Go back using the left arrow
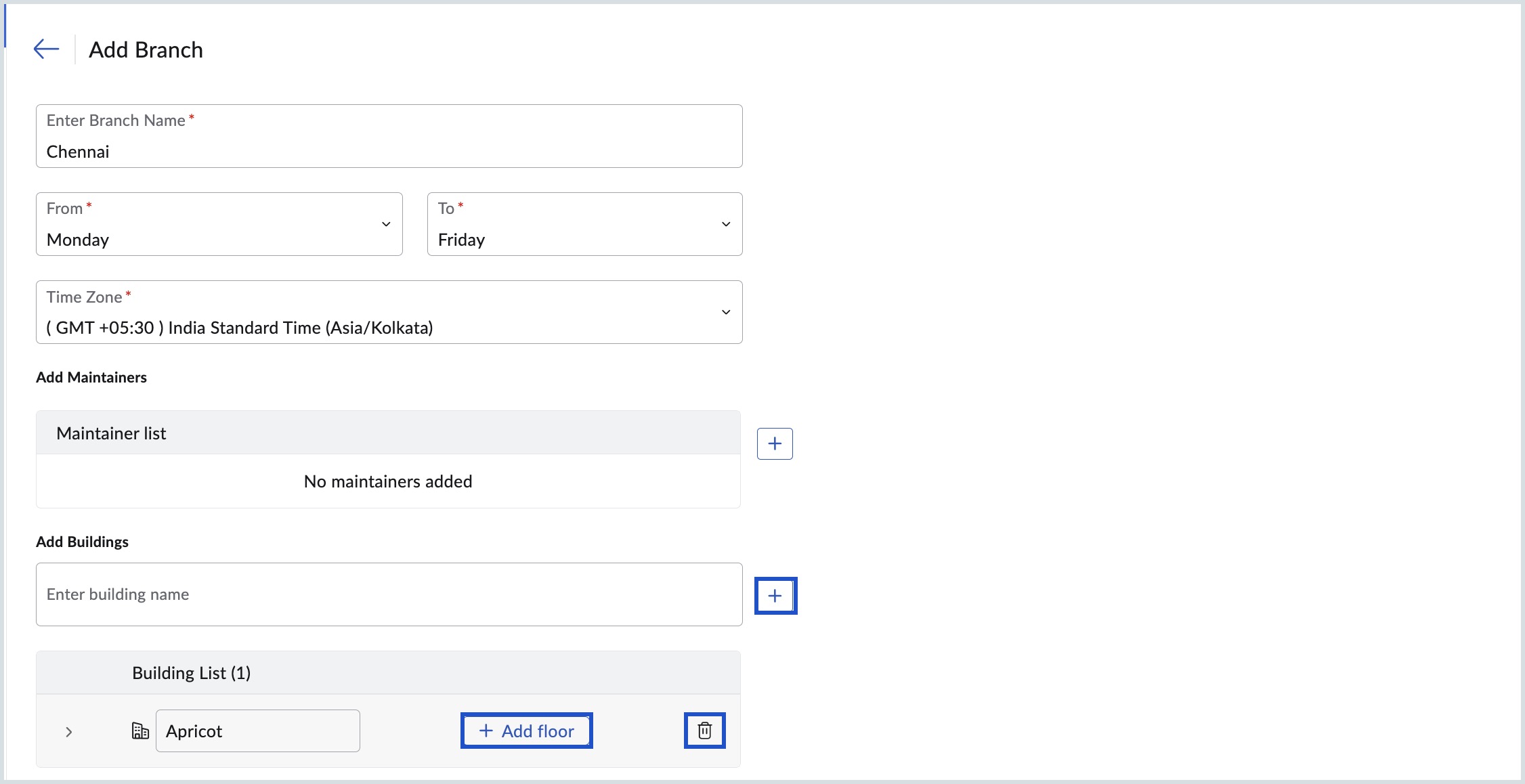Image resolution: width=1525 pixels, height=784 pixels. pos(46,49)
